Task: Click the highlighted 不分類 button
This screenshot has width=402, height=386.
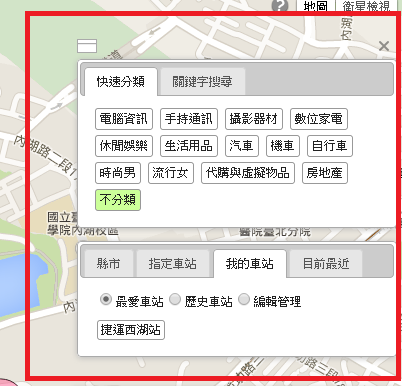Action: (x=118, y=200)
